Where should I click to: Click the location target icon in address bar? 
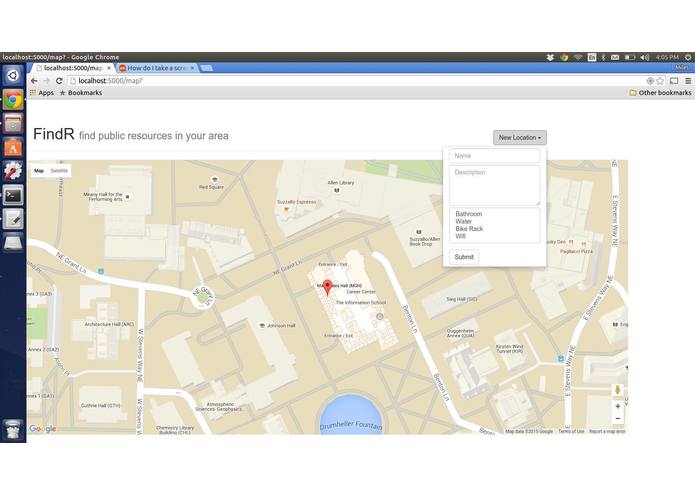click(x=650, y=81)
